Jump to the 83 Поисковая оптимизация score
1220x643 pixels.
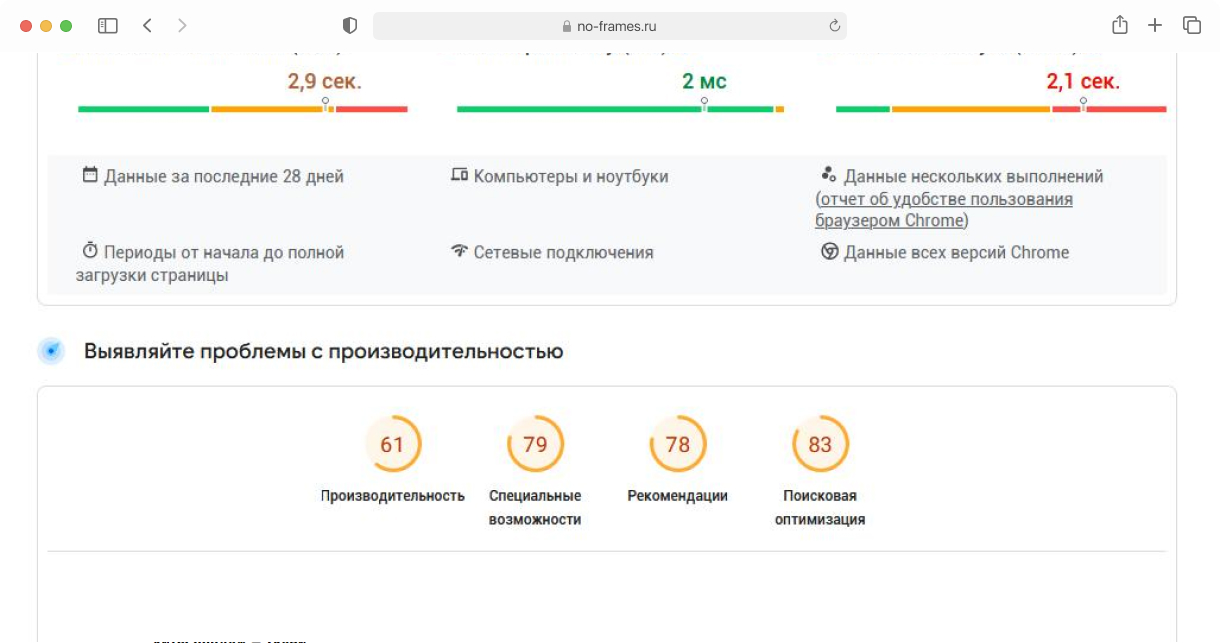(x=820, y=444)
